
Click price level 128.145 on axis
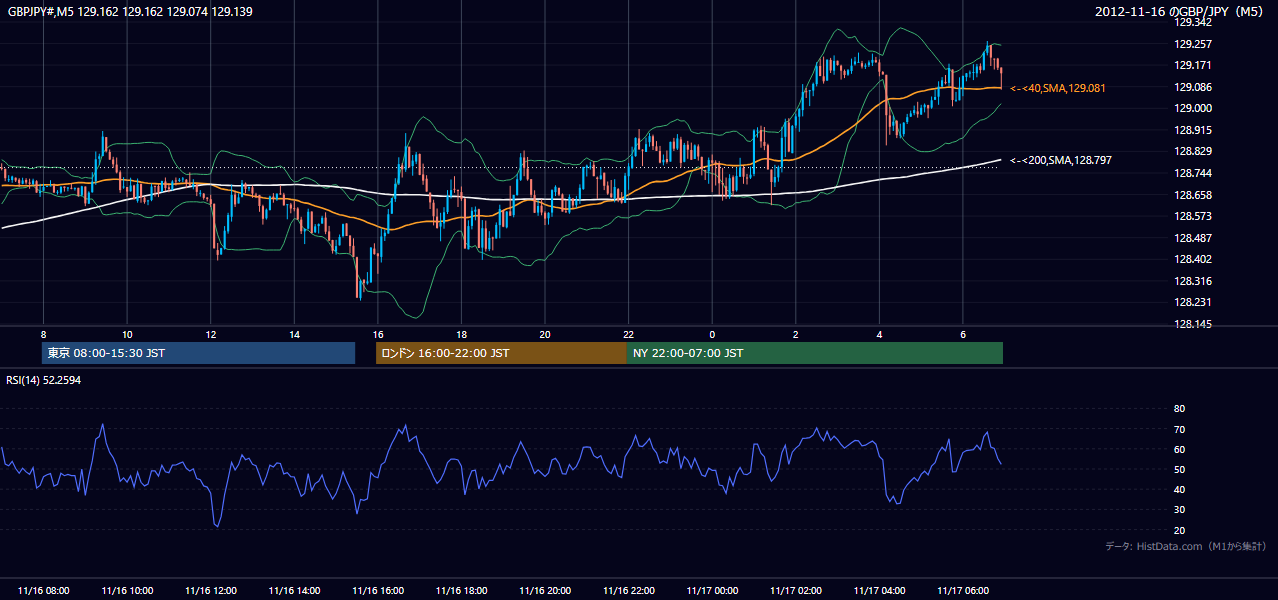(x=1194, y=324)
